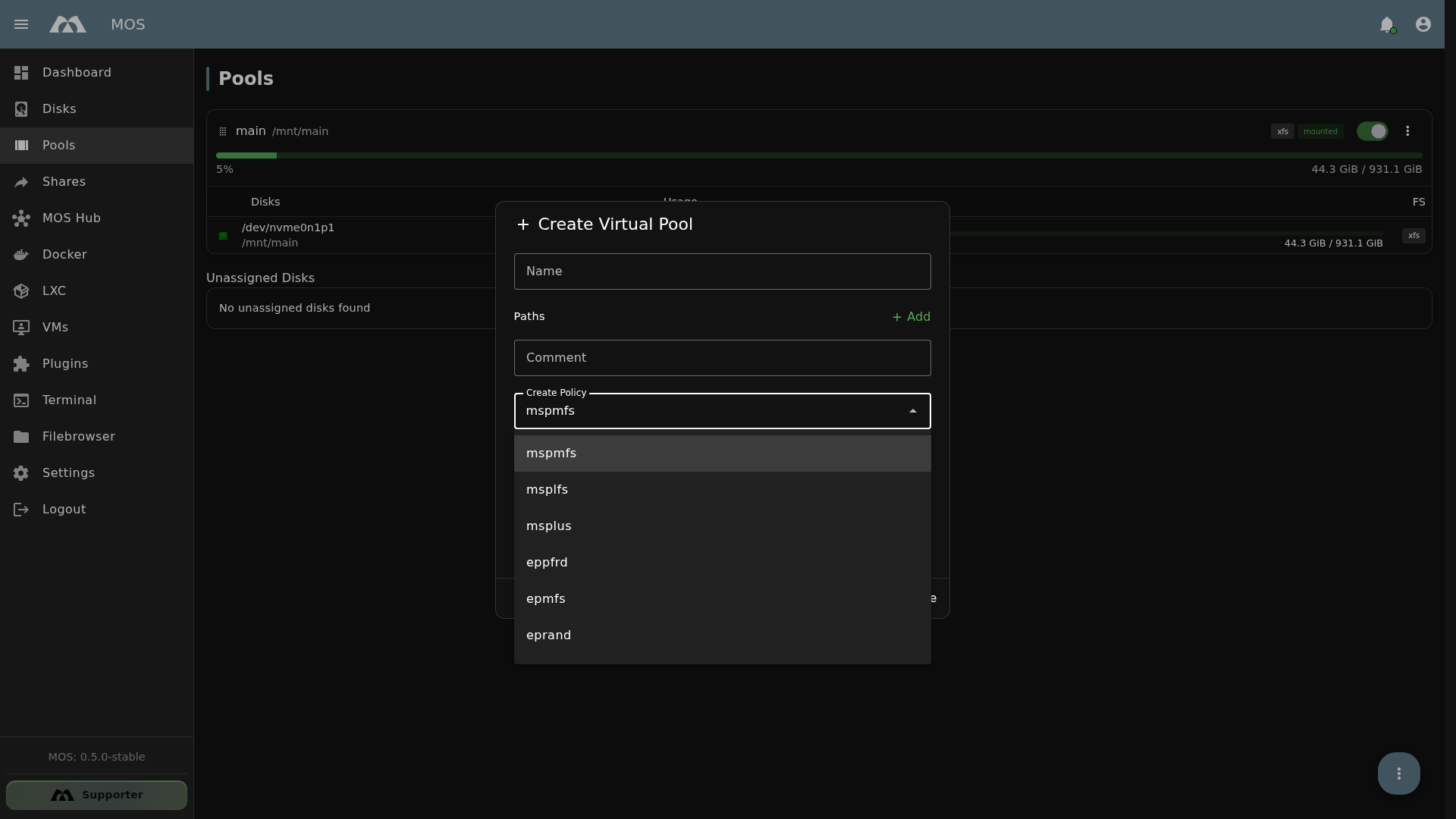
Task: Click the MOS Hub icon in sidebar
Action: click(21, 218)
